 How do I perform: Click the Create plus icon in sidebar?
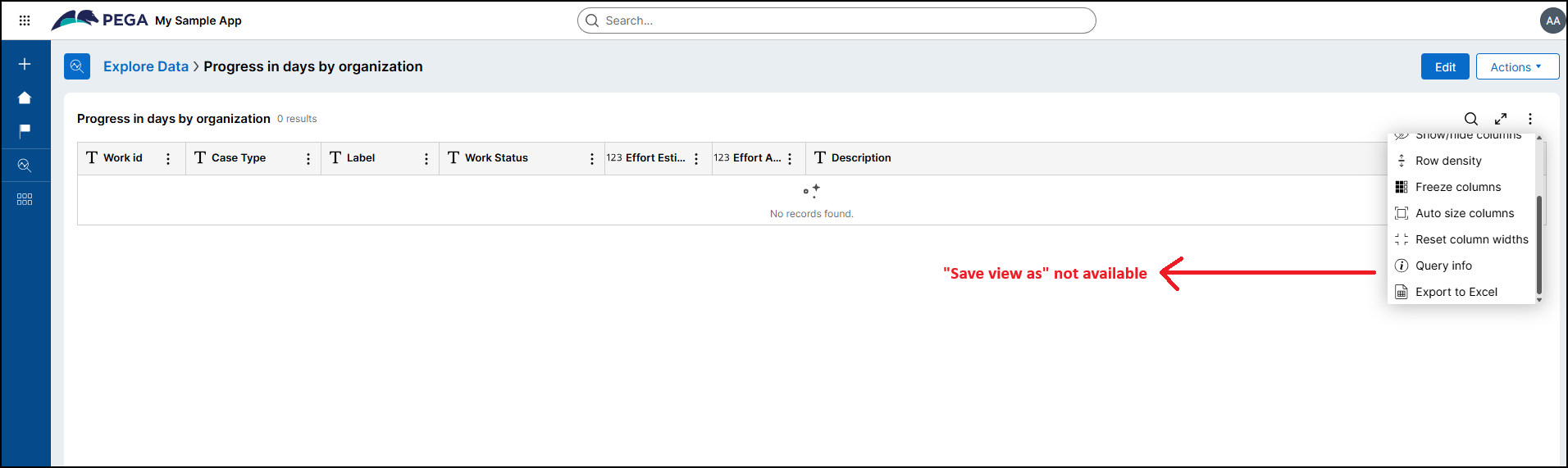tap(25, 64)
